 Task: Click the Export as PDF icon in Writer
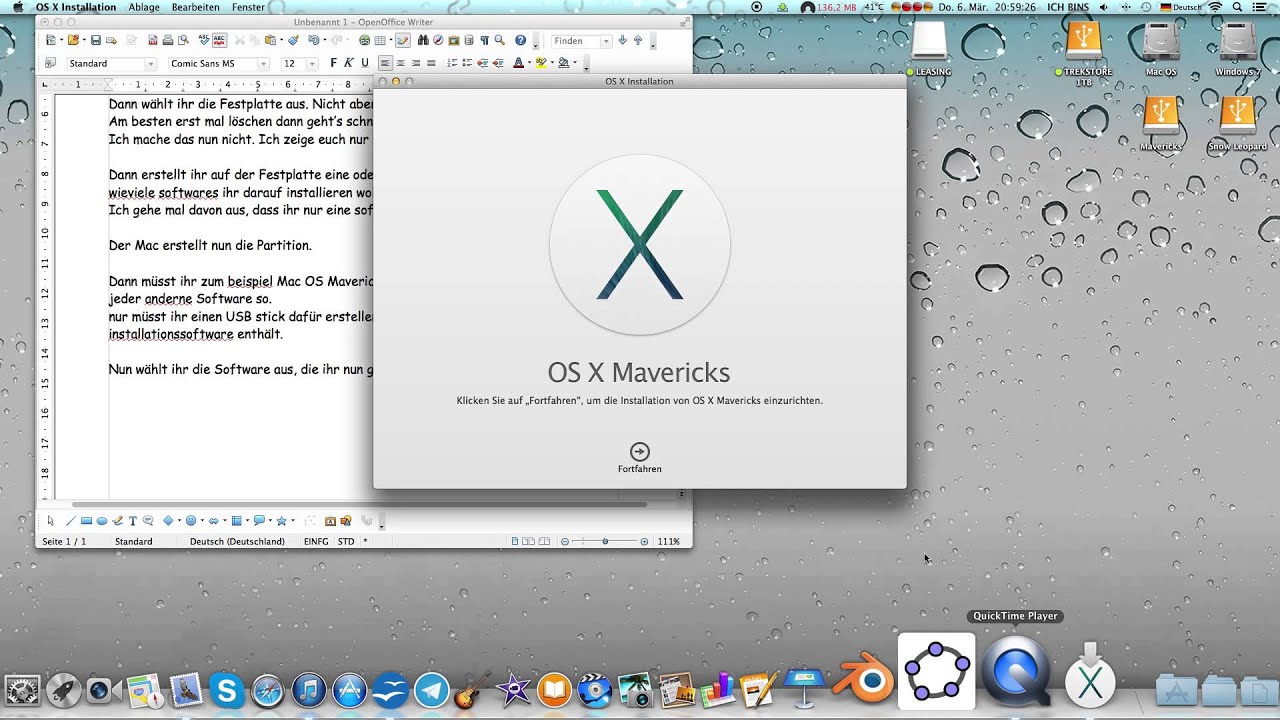click(153, 40)
